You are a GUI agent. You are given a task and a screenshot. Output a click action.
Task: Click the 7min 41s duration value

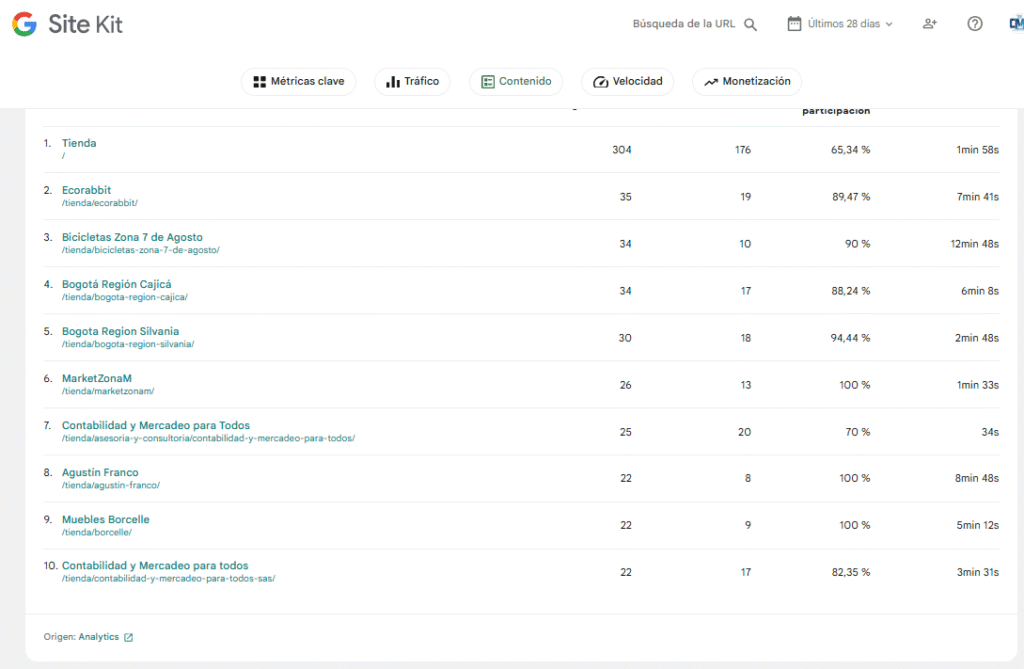coord(978,197)
